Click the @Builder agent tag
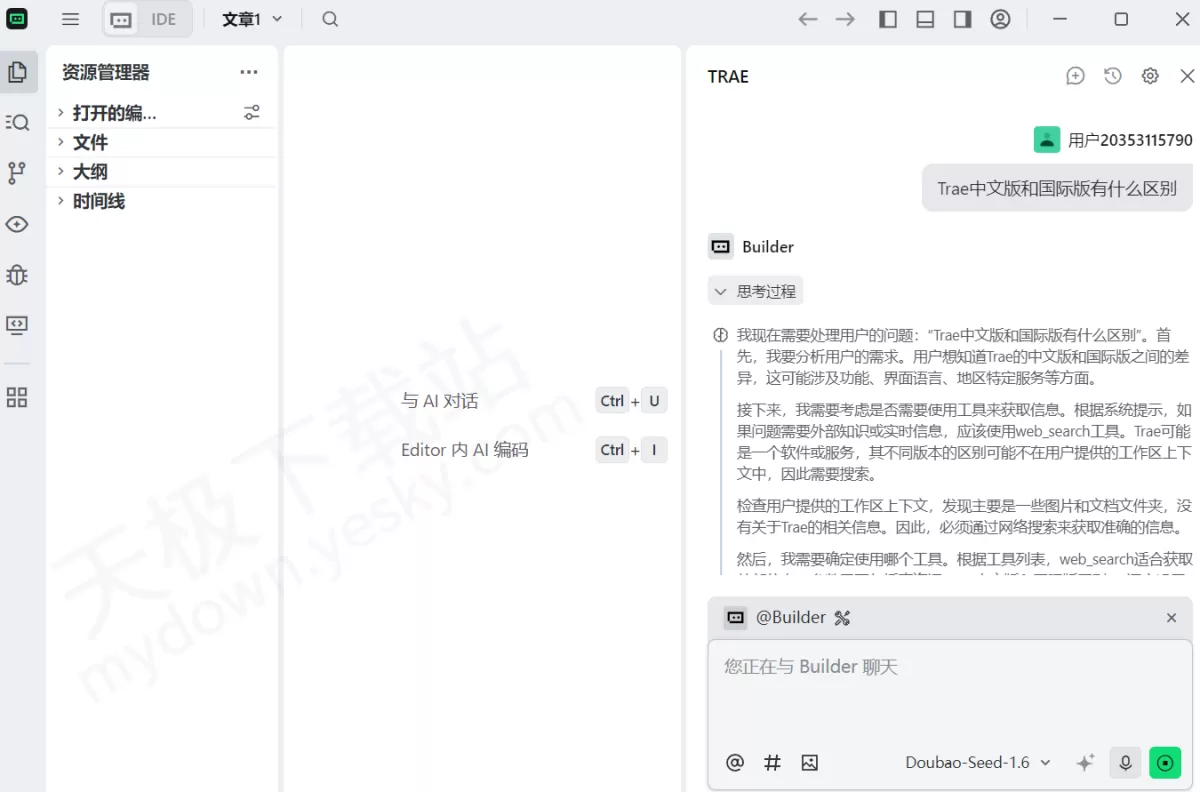 point(790,617)
